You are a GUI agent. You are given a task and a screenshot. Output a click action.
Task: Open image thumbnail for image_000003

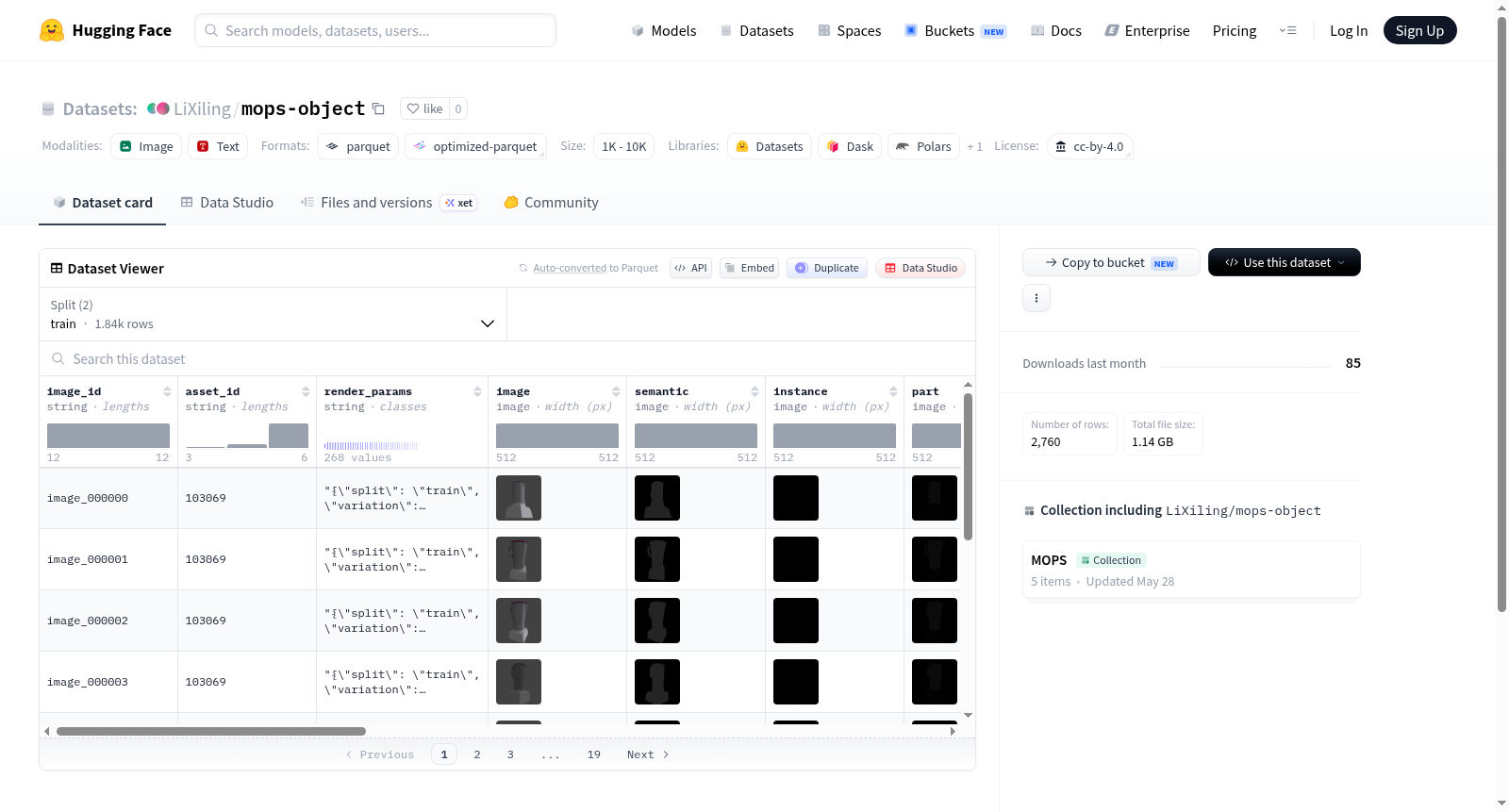click(x=519, y=682)
